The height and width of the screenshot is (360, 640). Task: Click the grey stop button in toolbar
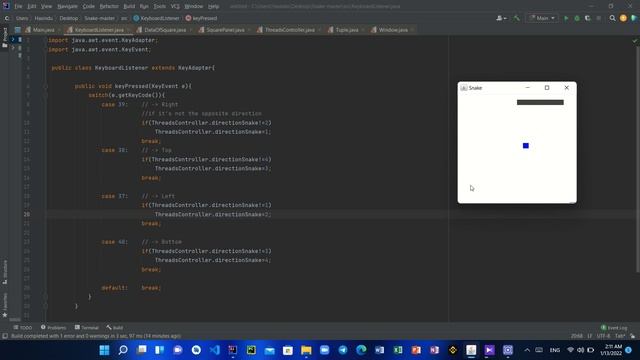pos(599,18)
